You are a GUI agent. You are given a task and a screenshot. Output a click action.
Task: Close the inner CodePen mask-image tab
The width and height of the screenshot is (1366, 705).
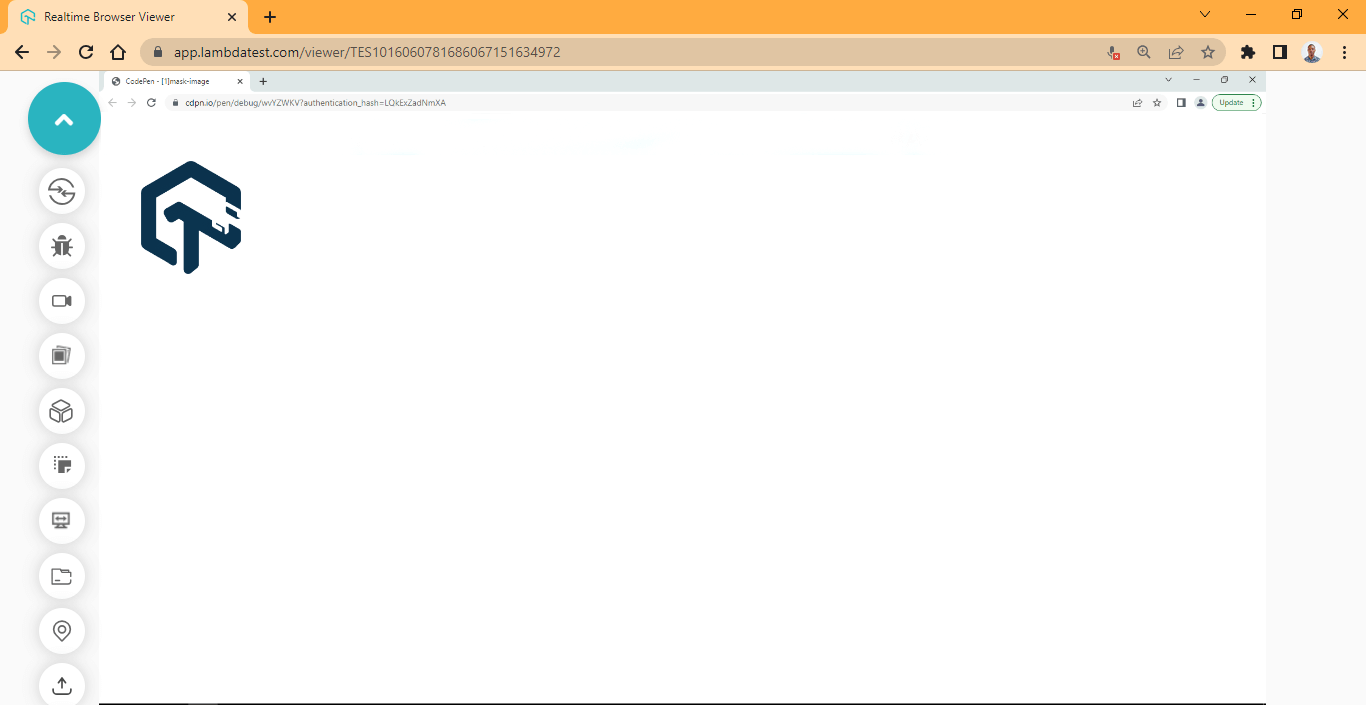coord(240,81)
